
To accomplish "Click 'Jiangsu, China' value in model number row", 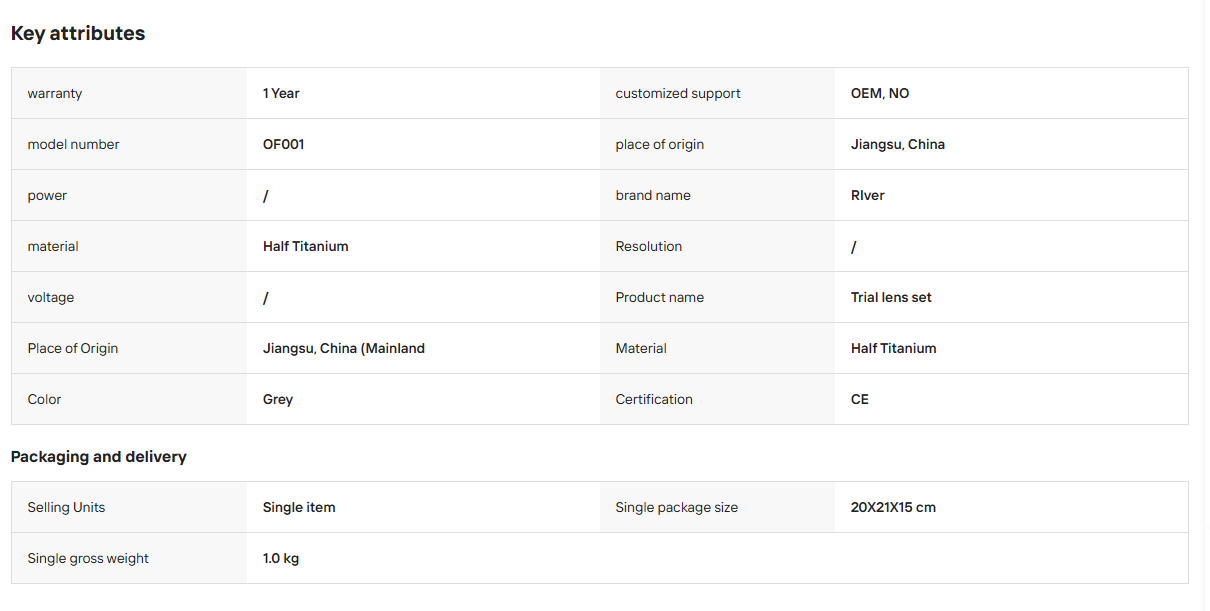I will [898, 144].
